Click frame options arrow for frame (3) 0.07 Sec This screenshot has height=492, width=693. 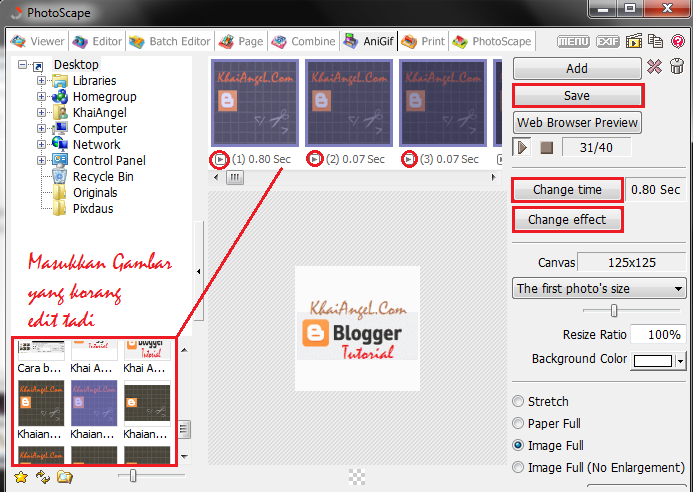pyautogui.click(x=409, y=159)
